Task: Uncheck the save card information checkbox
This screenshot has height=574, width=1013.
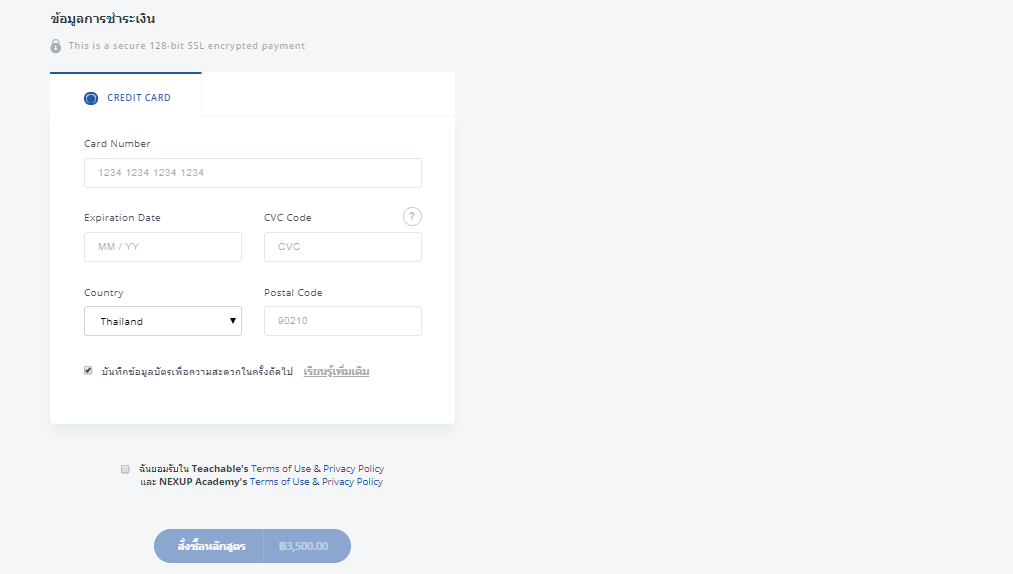Action: pos(88,370)
